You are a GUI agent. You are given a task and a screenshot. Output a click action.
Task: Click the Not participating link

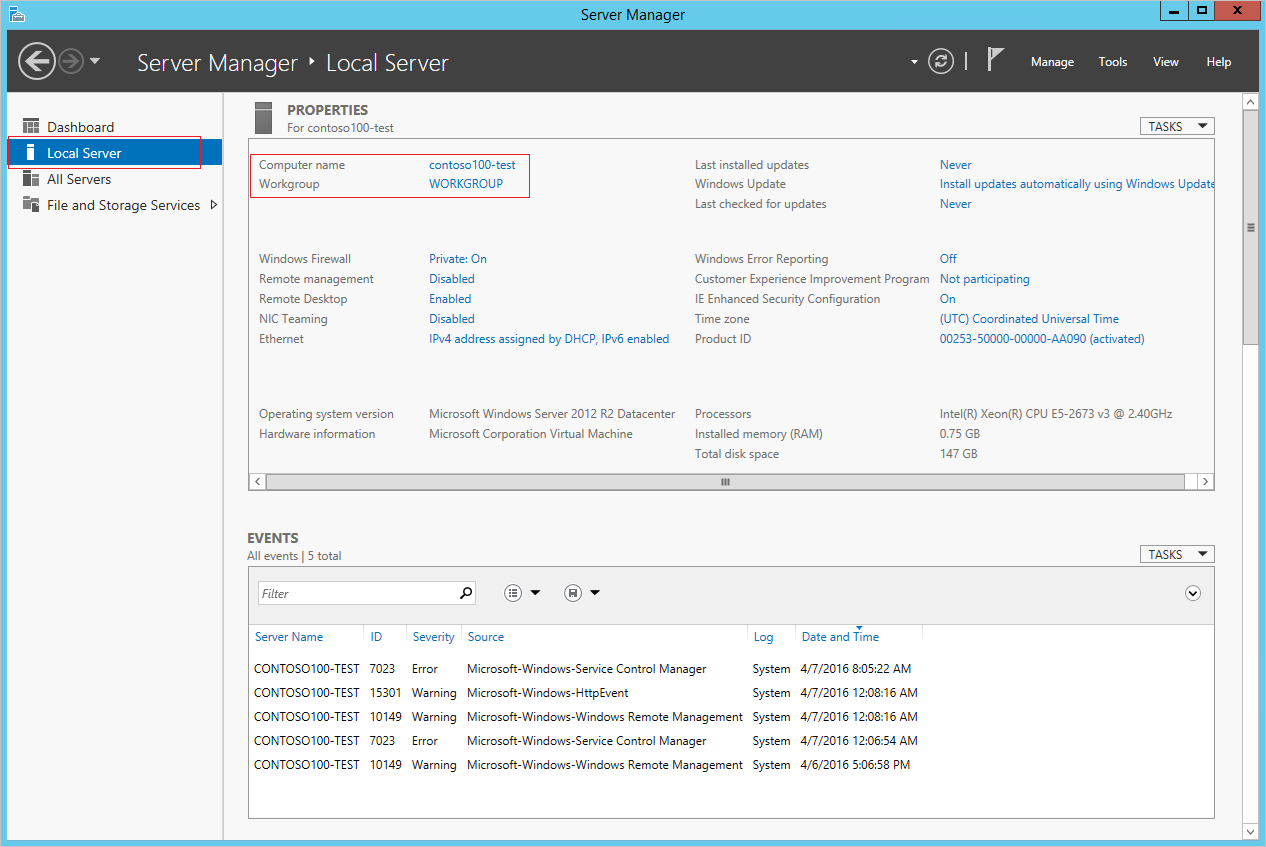tap(985, 279)
